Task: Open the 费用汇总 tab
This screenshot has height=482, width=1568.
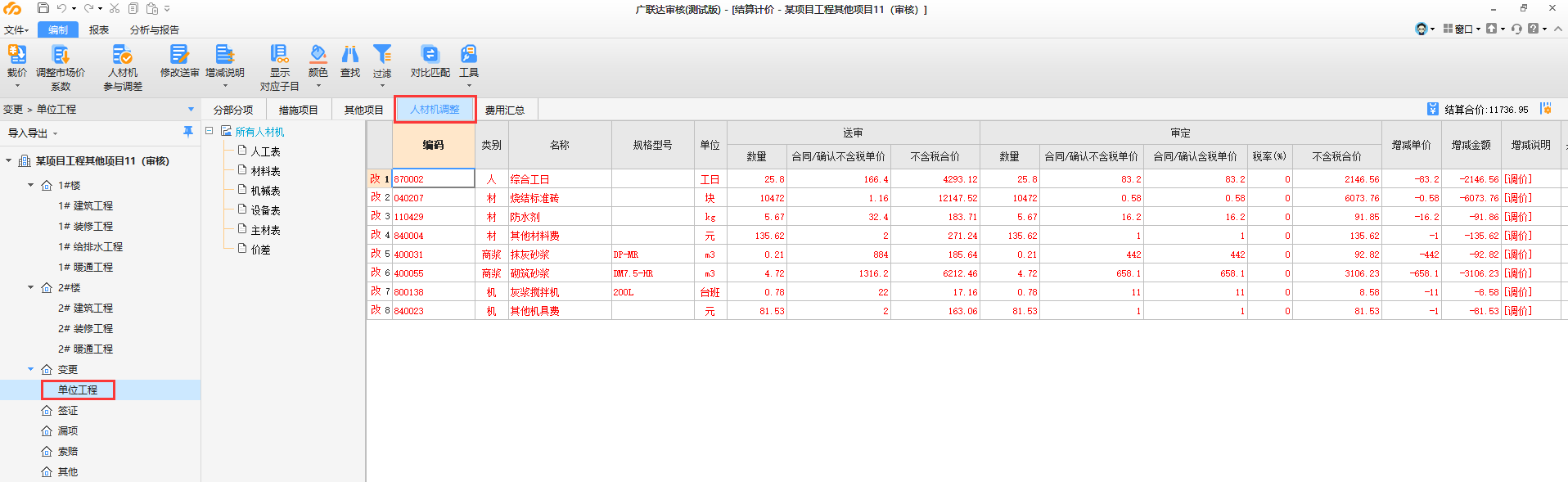Action: tap(504, 110)
